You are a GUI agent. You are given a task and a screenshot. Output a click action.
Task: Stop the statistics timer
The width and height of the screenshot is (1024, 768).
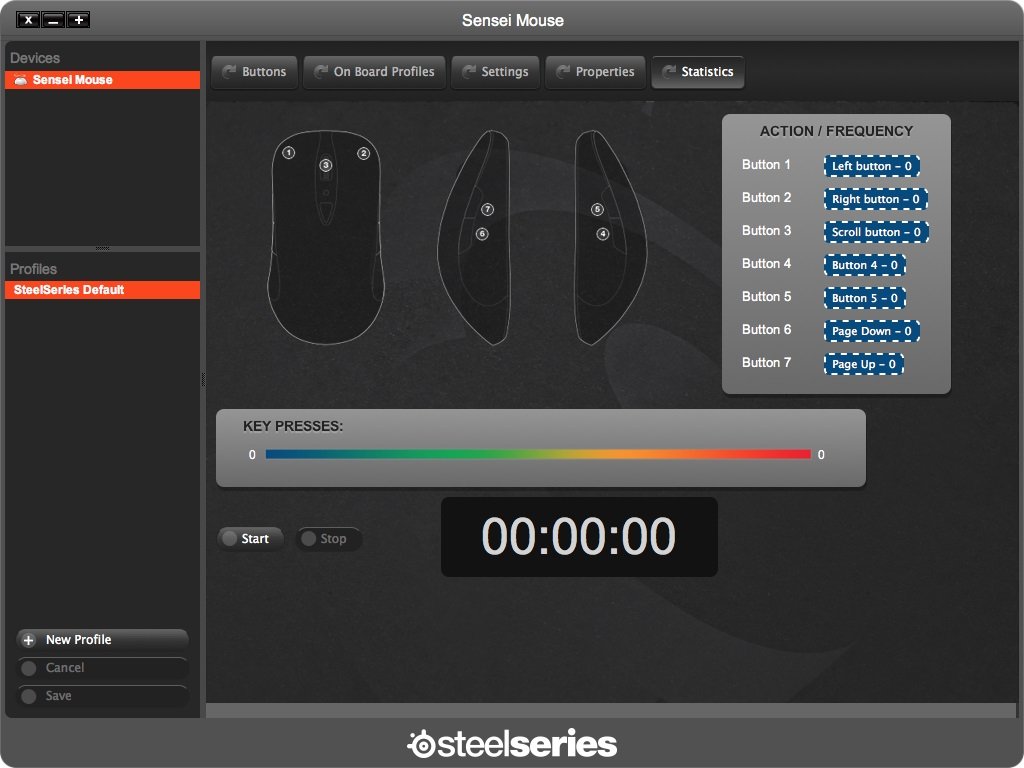pyautogui.click(x=328, y=539)
